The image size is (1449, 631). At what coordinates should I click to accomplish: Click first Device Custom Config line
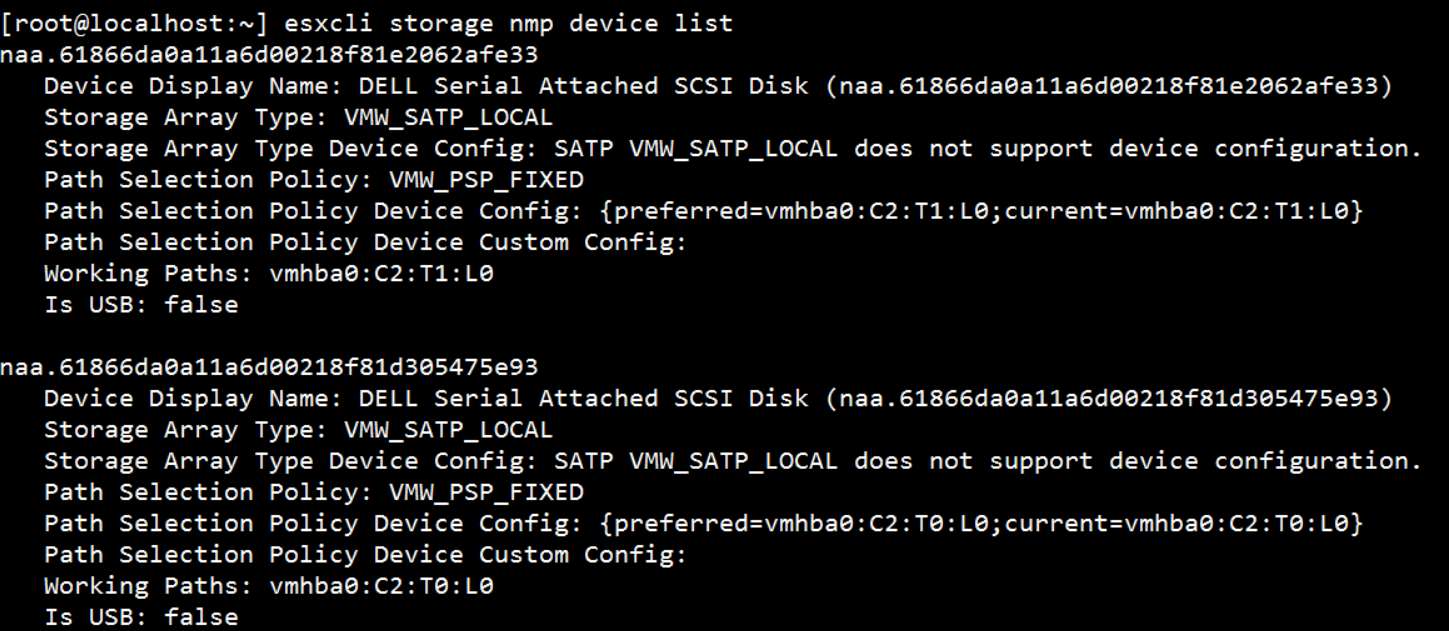point(366,242)
